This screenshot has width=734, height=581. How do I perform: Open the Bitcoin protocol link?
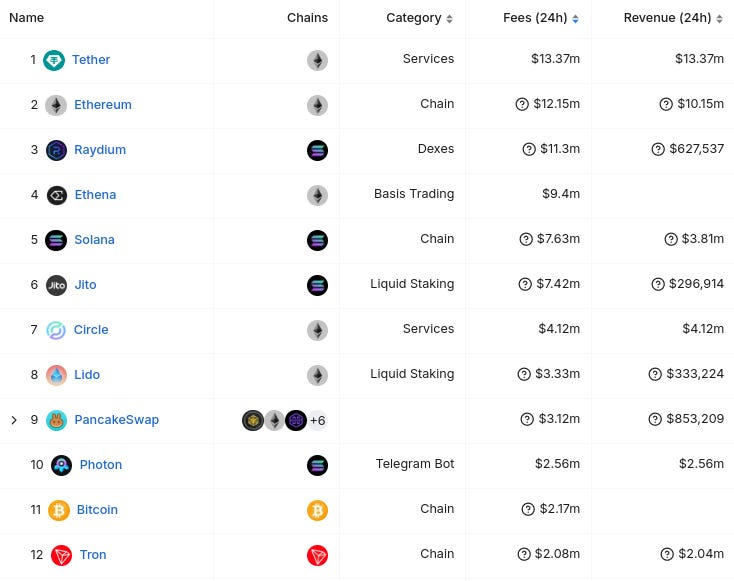point(97,509)
